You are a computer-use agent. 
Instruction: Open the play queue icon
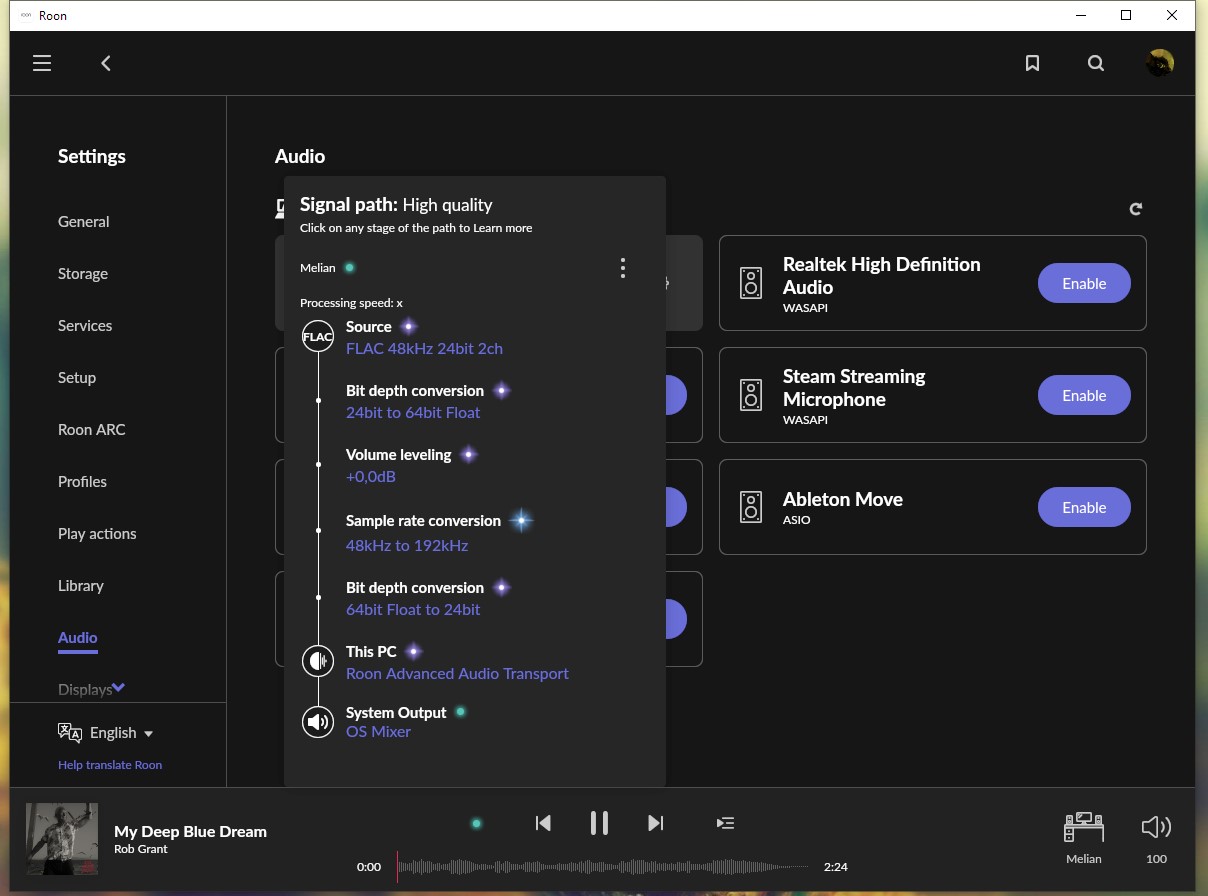pyautogui.click(x=726, y=823)
